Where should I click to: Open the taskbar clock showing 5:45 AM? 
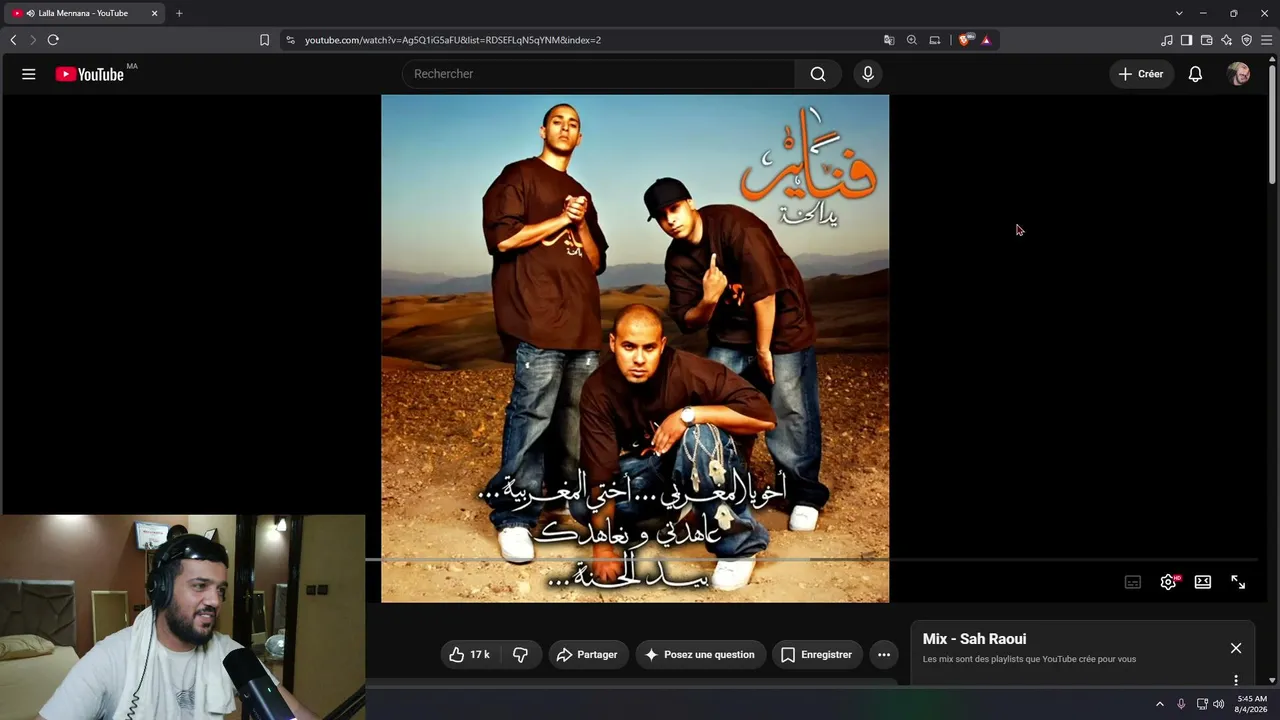1252,704
